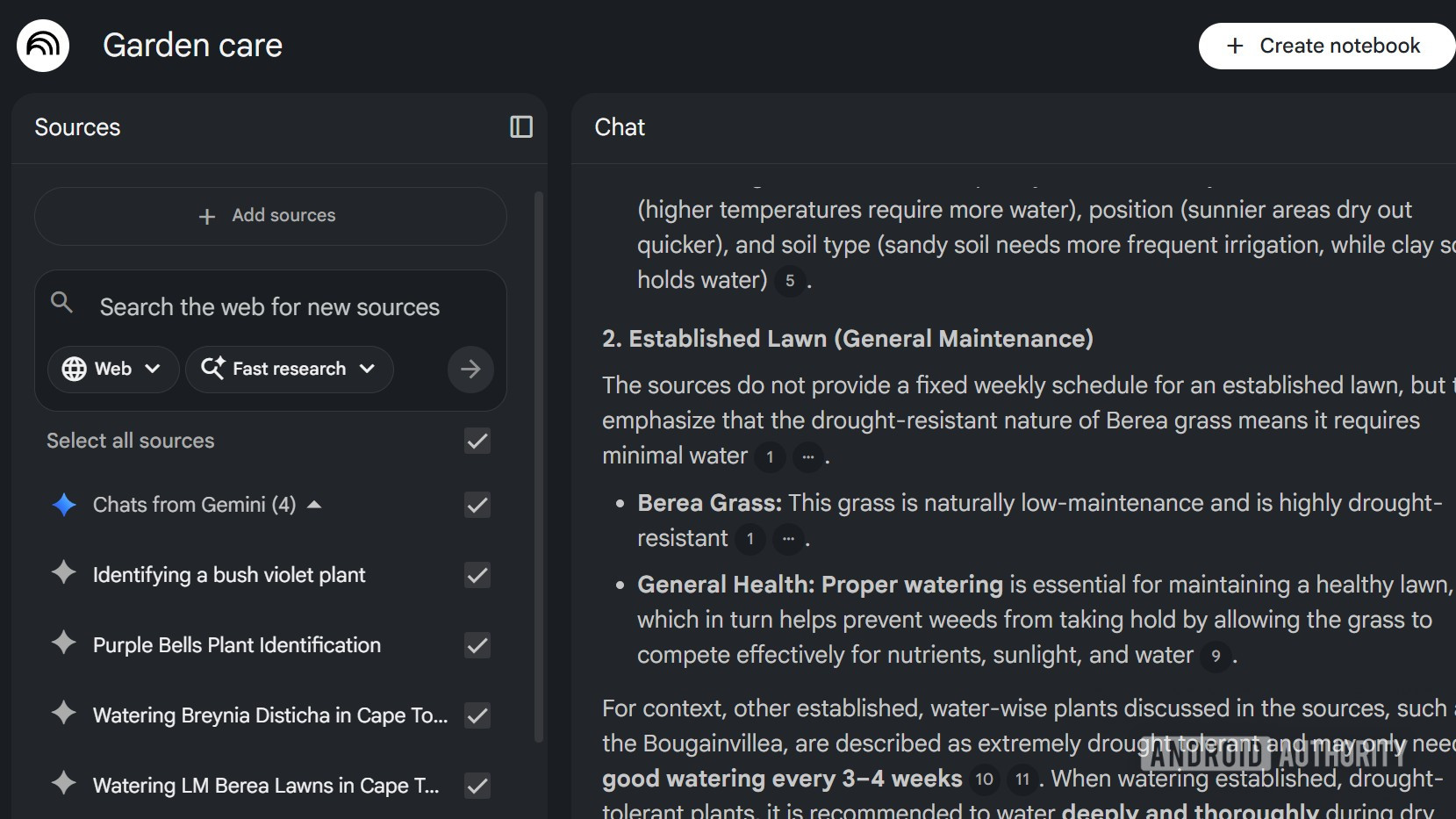Click Add sources
This screenshot has width=1456, height=819.
point(269,215)
